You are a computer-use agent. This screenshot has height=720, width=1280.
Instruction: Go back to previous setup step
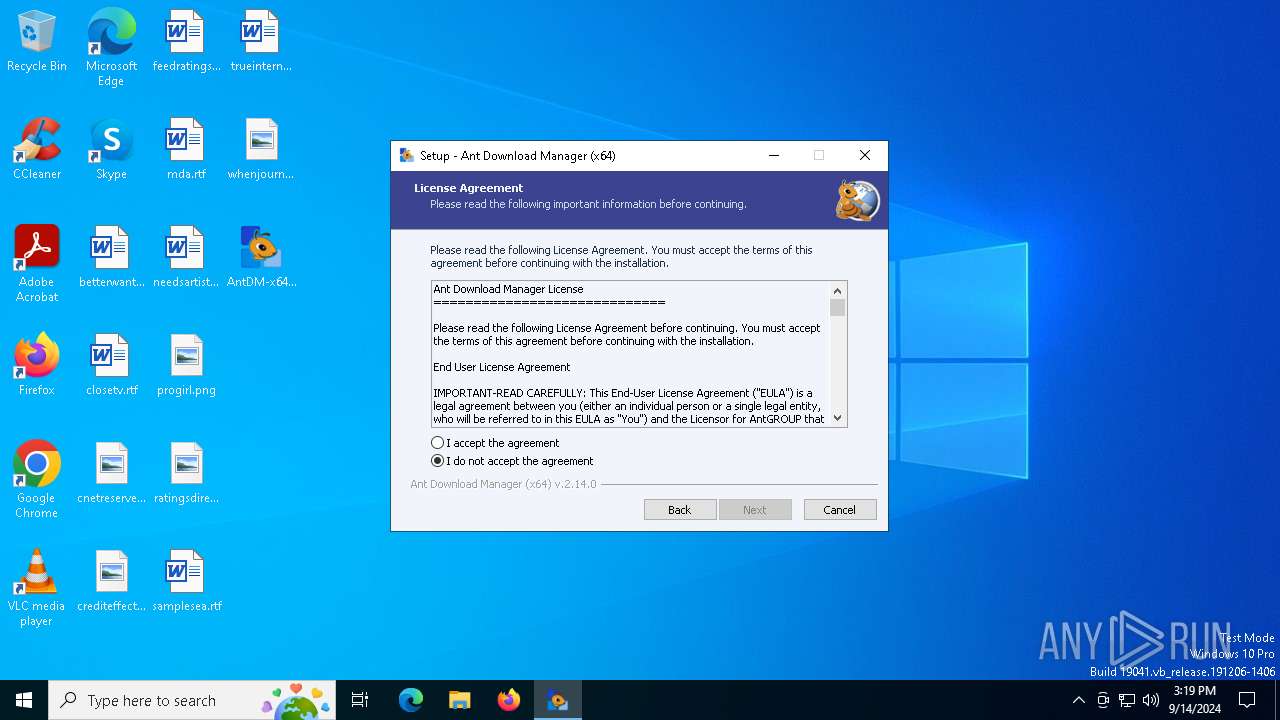click(x=680, y=510)
